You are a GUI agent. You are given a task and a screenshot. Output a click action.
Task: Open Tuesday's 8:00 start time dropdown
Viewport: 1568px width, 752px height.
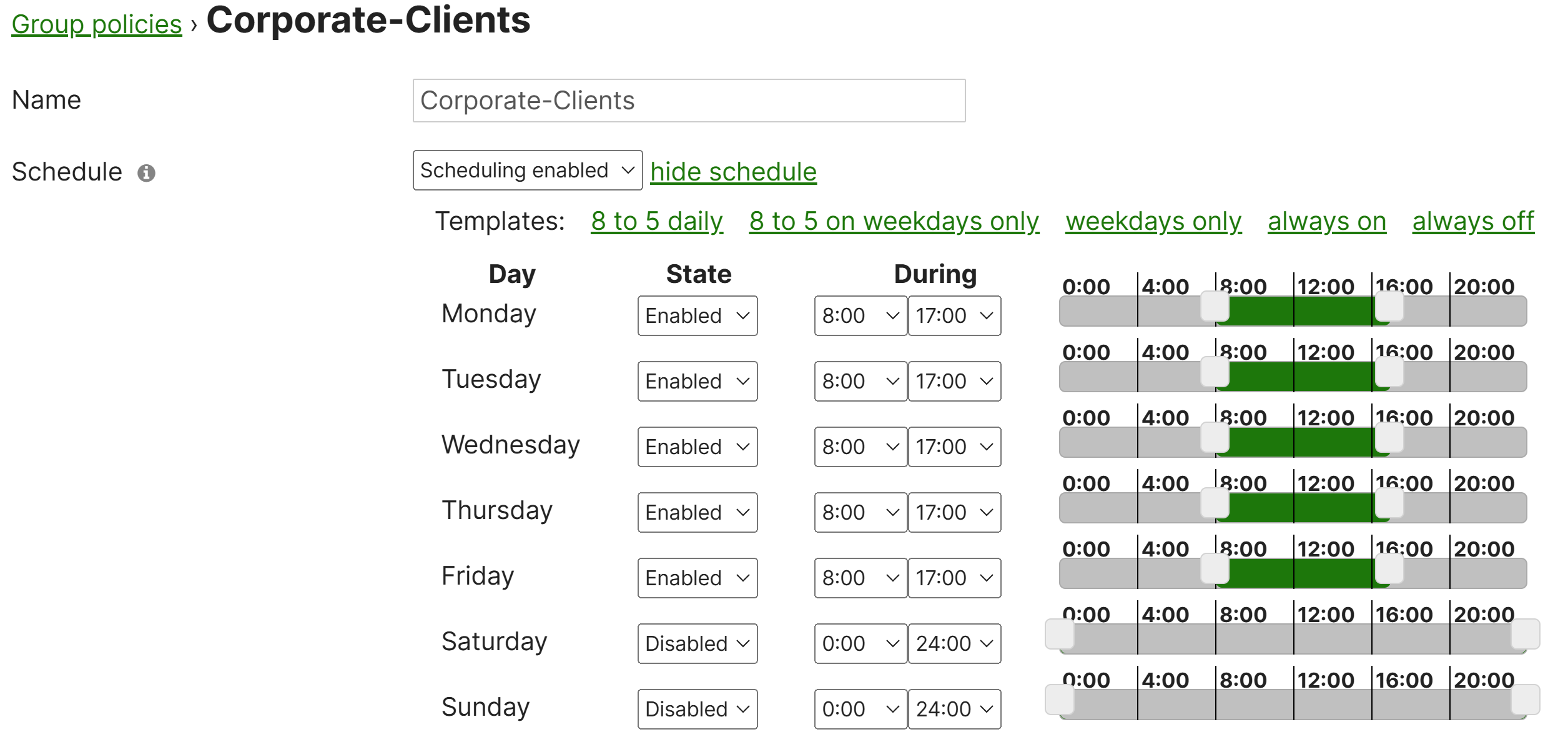coord(860,381)
